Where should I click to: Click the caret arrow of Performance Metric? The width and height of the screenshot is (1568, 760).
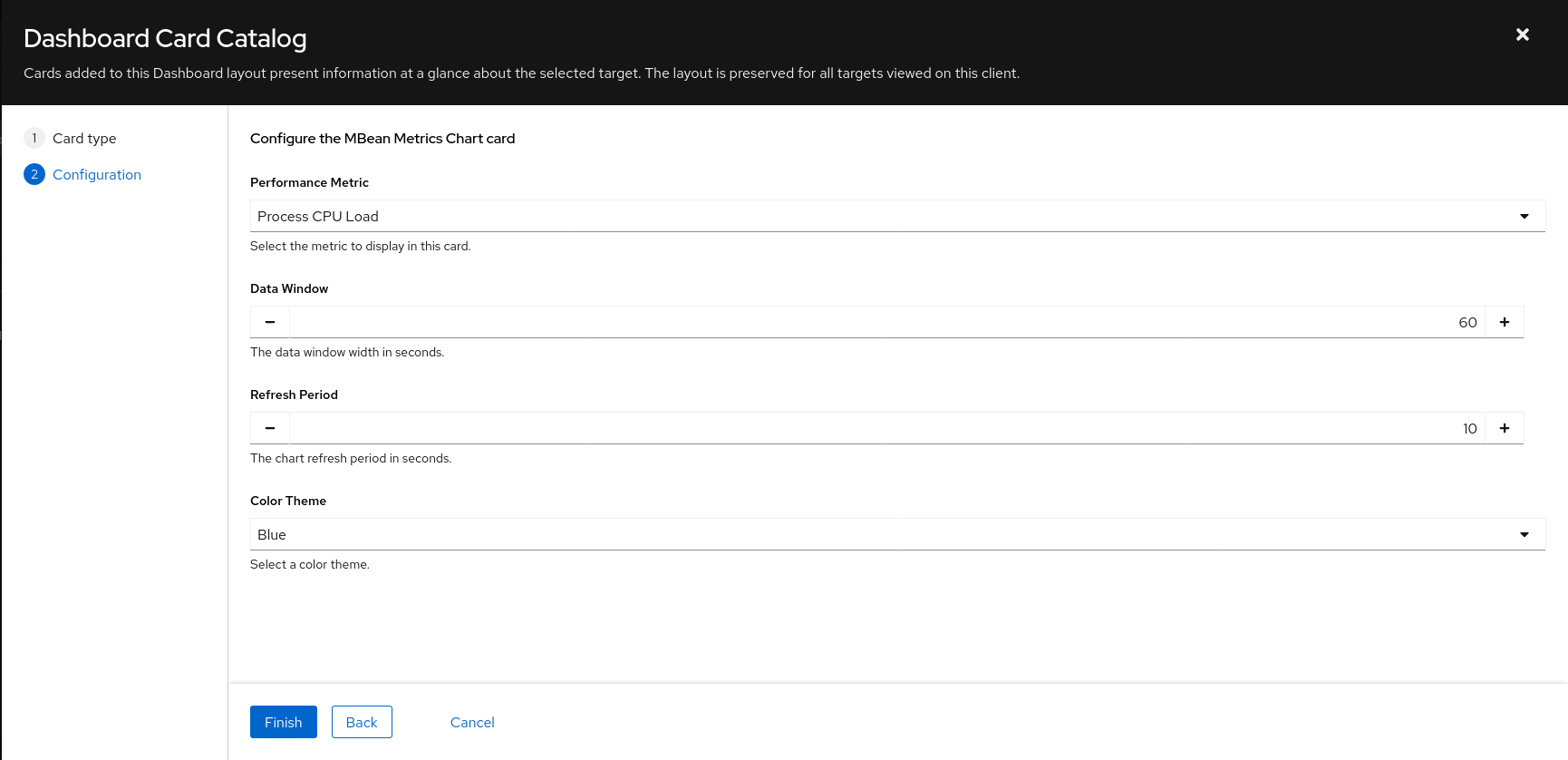[1524, 216]
